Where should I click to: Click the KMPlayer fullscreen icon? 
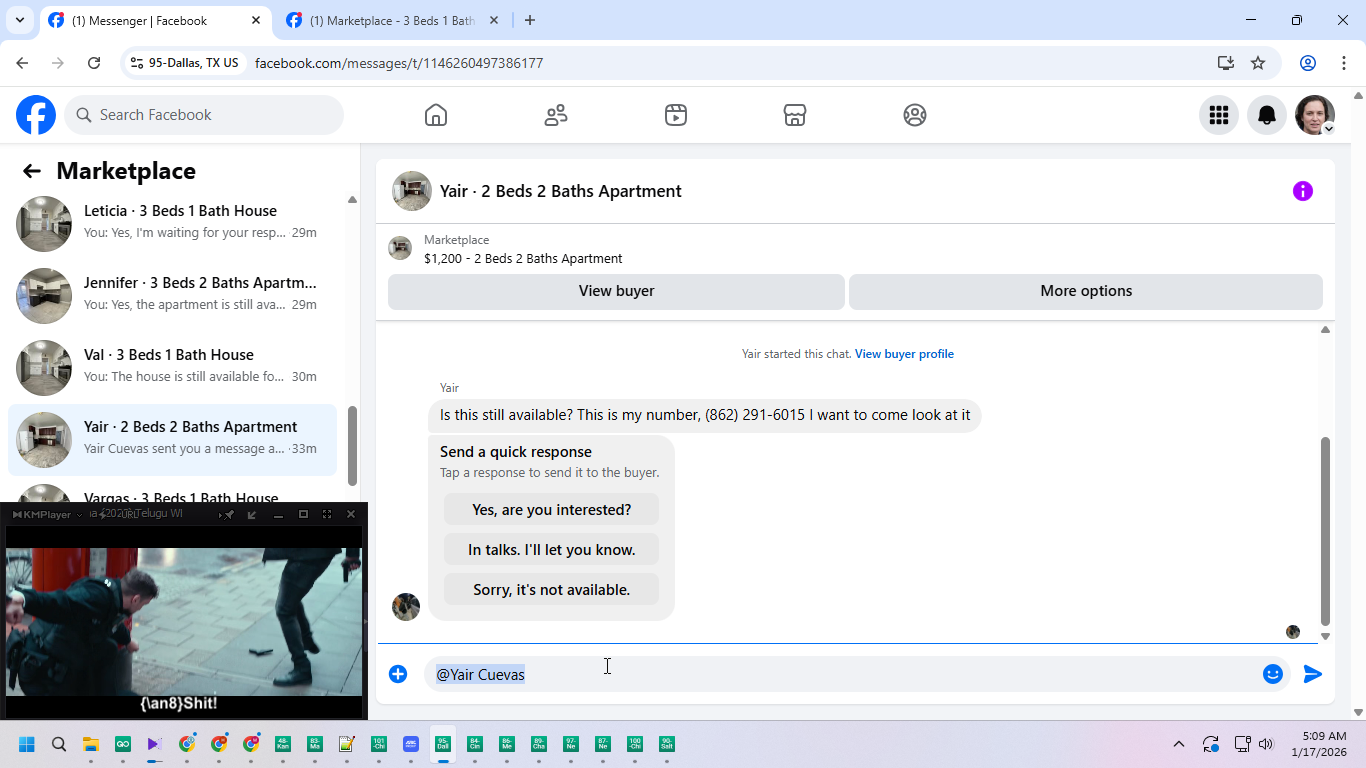(x=327, y=514)
